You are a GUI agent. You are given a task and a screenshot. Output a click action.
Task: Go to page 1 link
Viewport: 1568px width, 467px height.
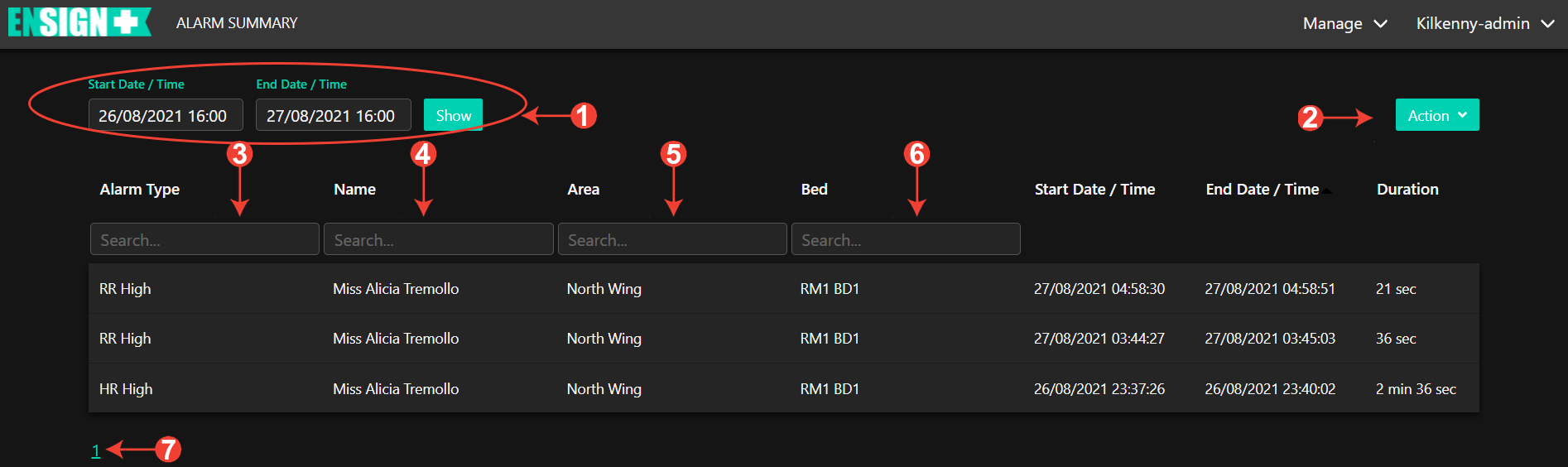pyautogui.click(x=96, y=451)
